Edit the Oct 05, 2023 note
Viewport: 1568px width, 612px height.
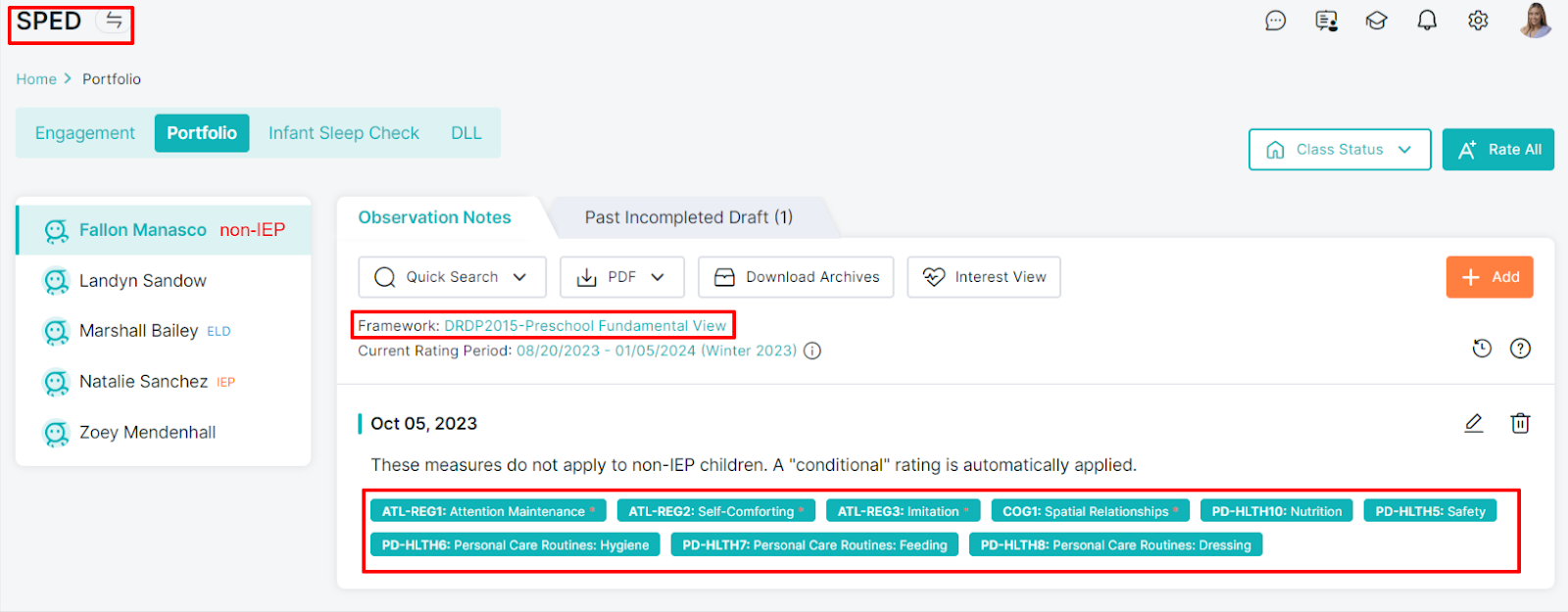(x=1473, y=423)
